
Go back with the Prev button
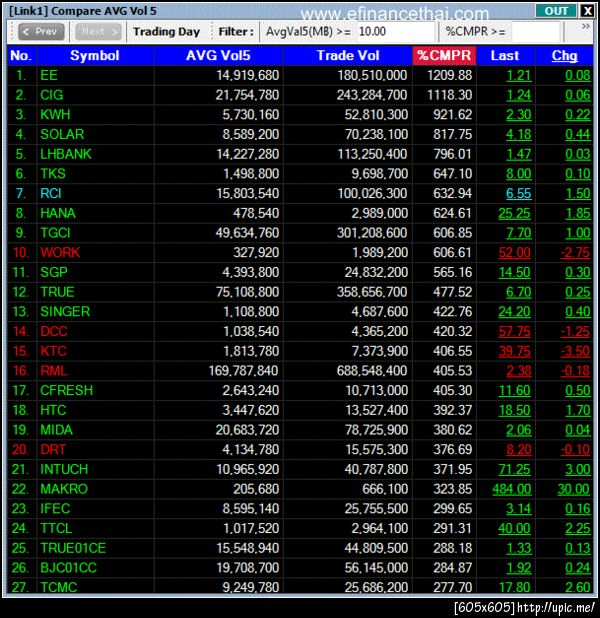point(41,32)
